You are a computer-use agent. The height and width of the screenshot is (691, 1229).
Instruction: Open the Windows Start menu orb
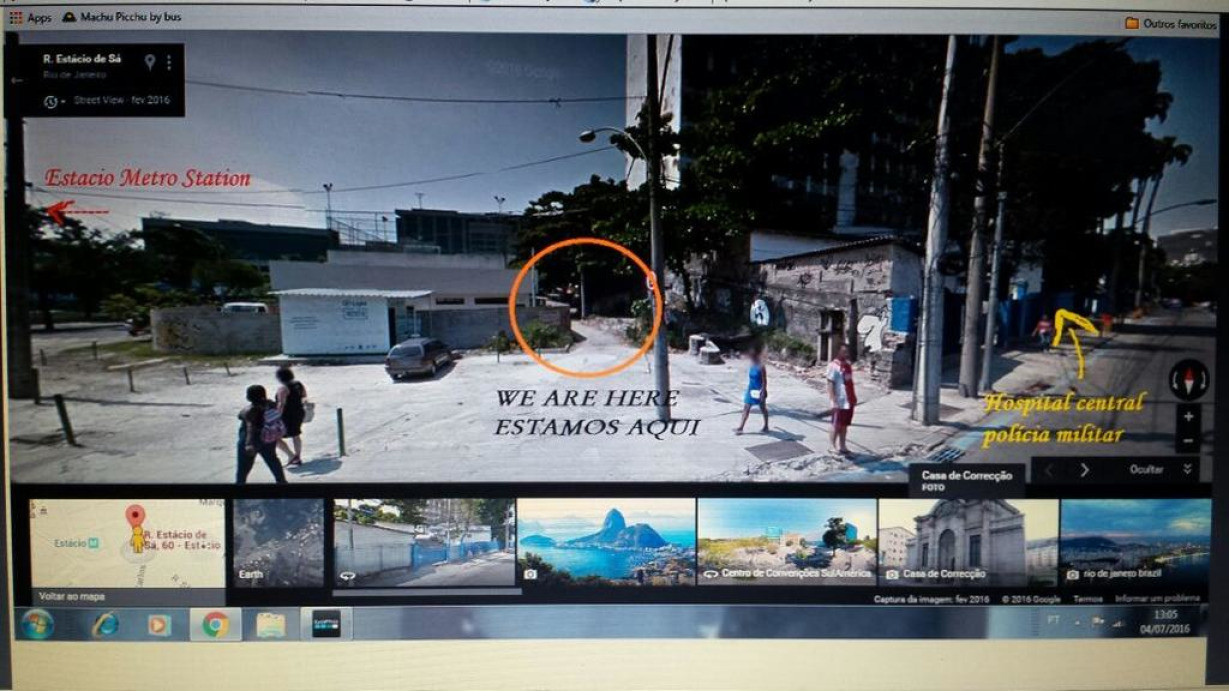click(37, 624)
